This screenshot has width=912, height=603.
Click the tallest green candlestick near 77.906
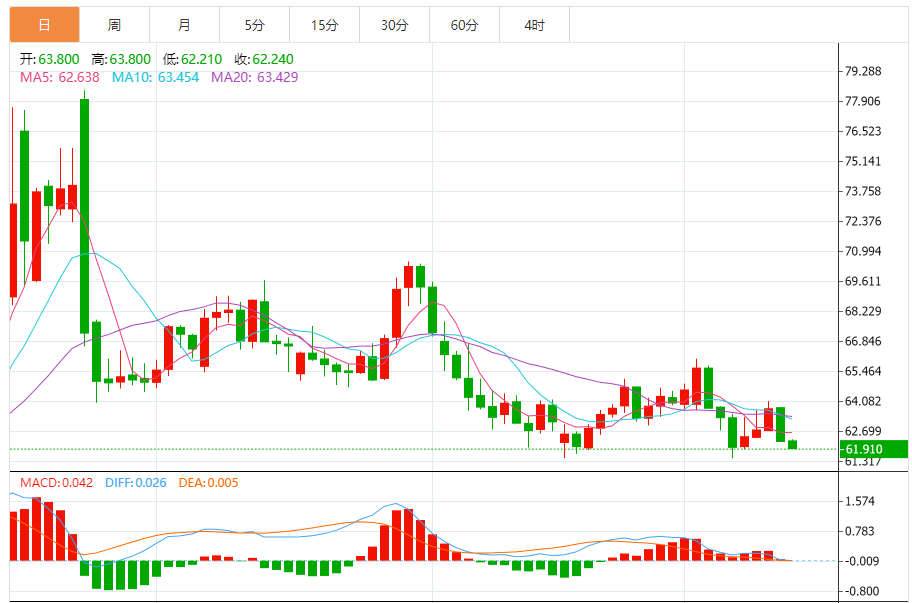point(84,216)
